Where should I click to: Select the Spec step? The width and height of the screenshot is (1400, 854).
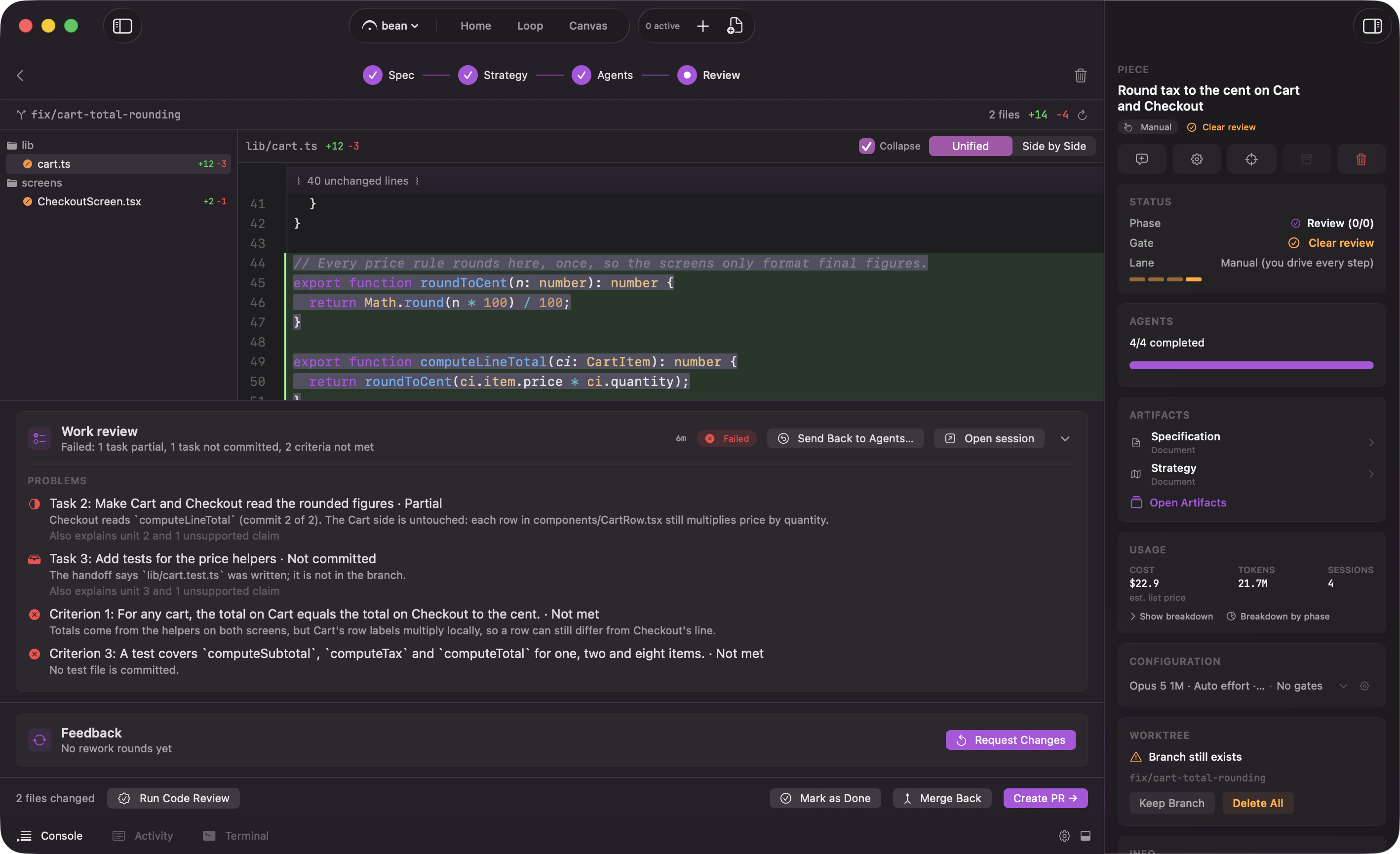click(x=389, y=75)
